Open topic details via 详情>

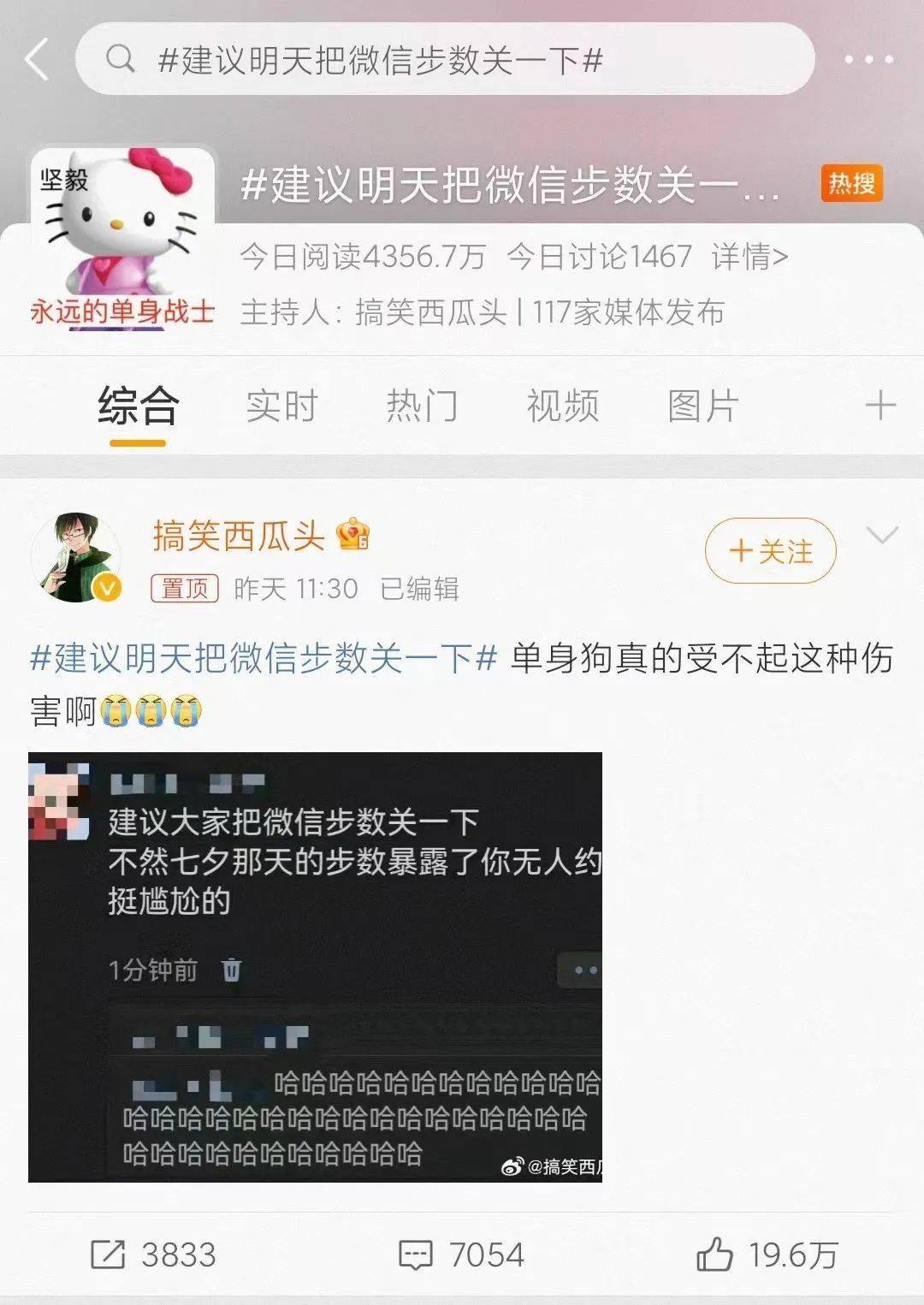(749, 256)
